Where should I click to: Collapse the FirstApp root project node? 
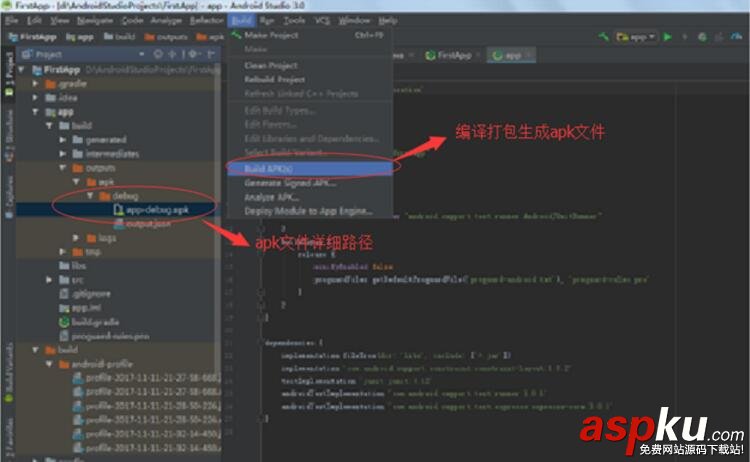click(22, 70)
